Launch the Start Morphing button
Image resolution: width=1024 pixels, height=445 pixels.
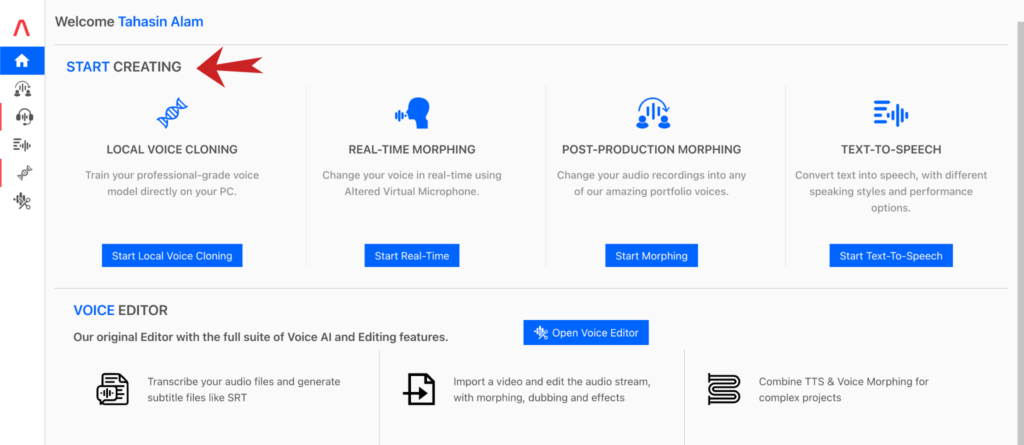(x=651, y=255)
